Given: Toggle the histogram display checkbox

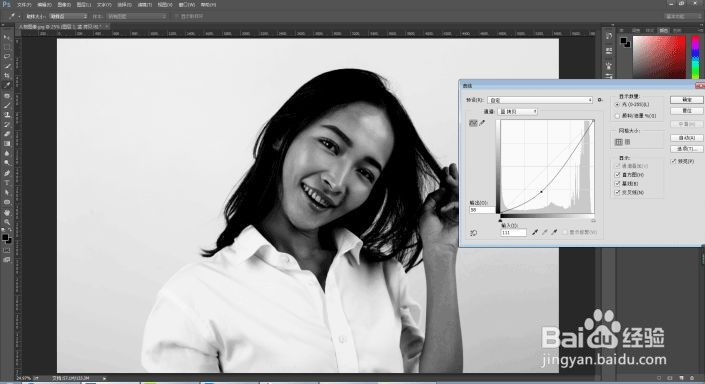Looking at the screenshot, I should tap(617, 174).
